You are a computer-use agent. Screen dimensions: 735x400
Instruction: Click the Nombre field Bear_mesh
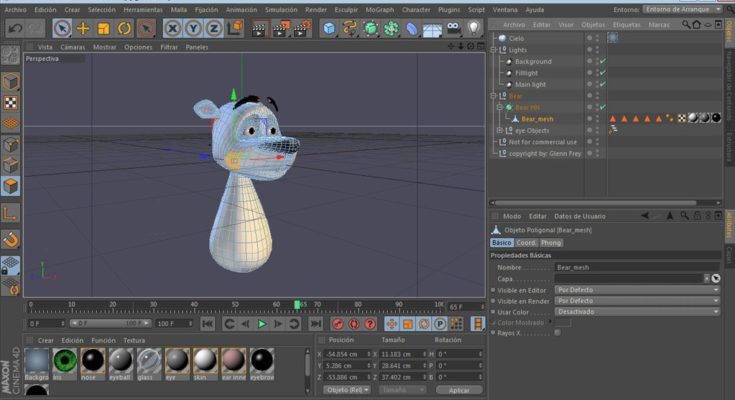[637, 267]
